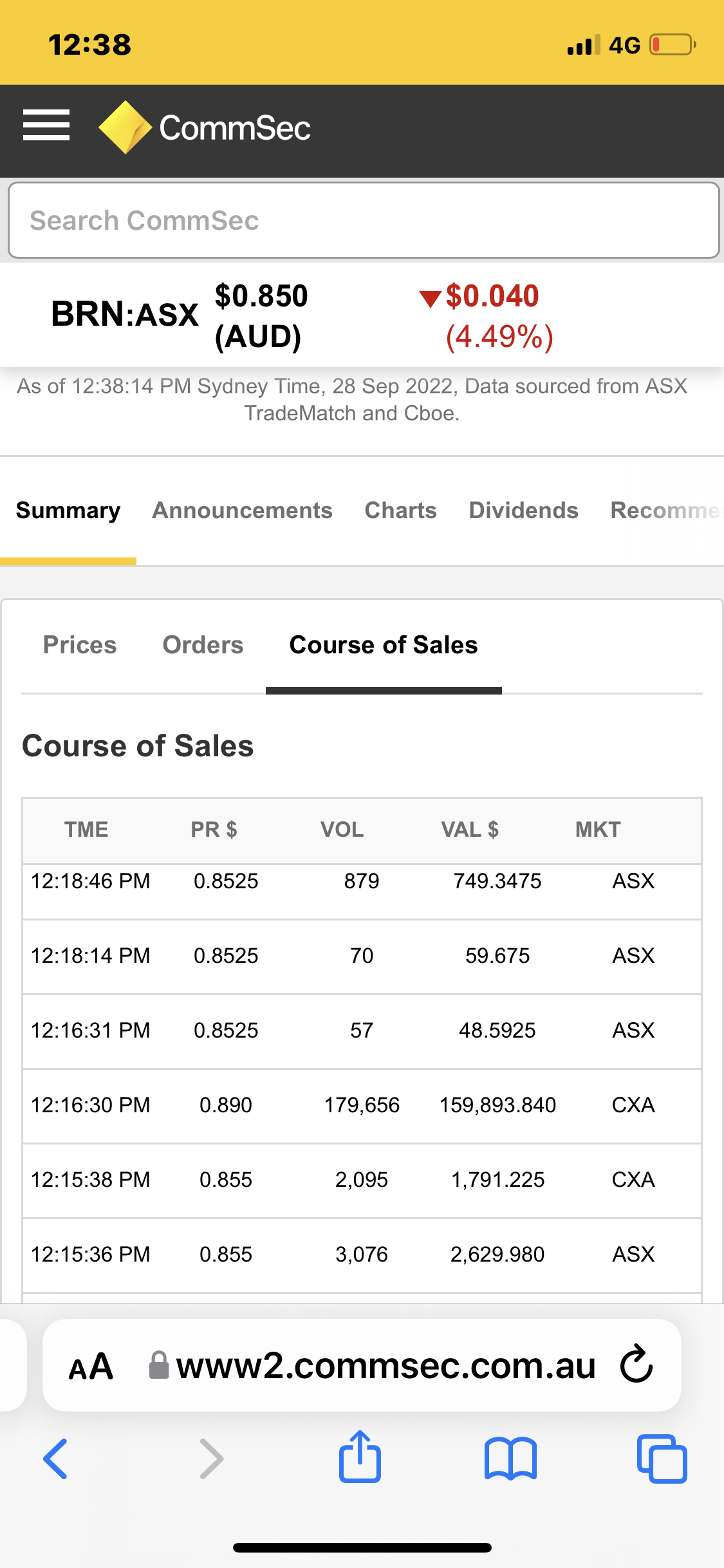Tap the VOL column header
The height and width of the screenshot is (1568, 724).
click(342, 830)
